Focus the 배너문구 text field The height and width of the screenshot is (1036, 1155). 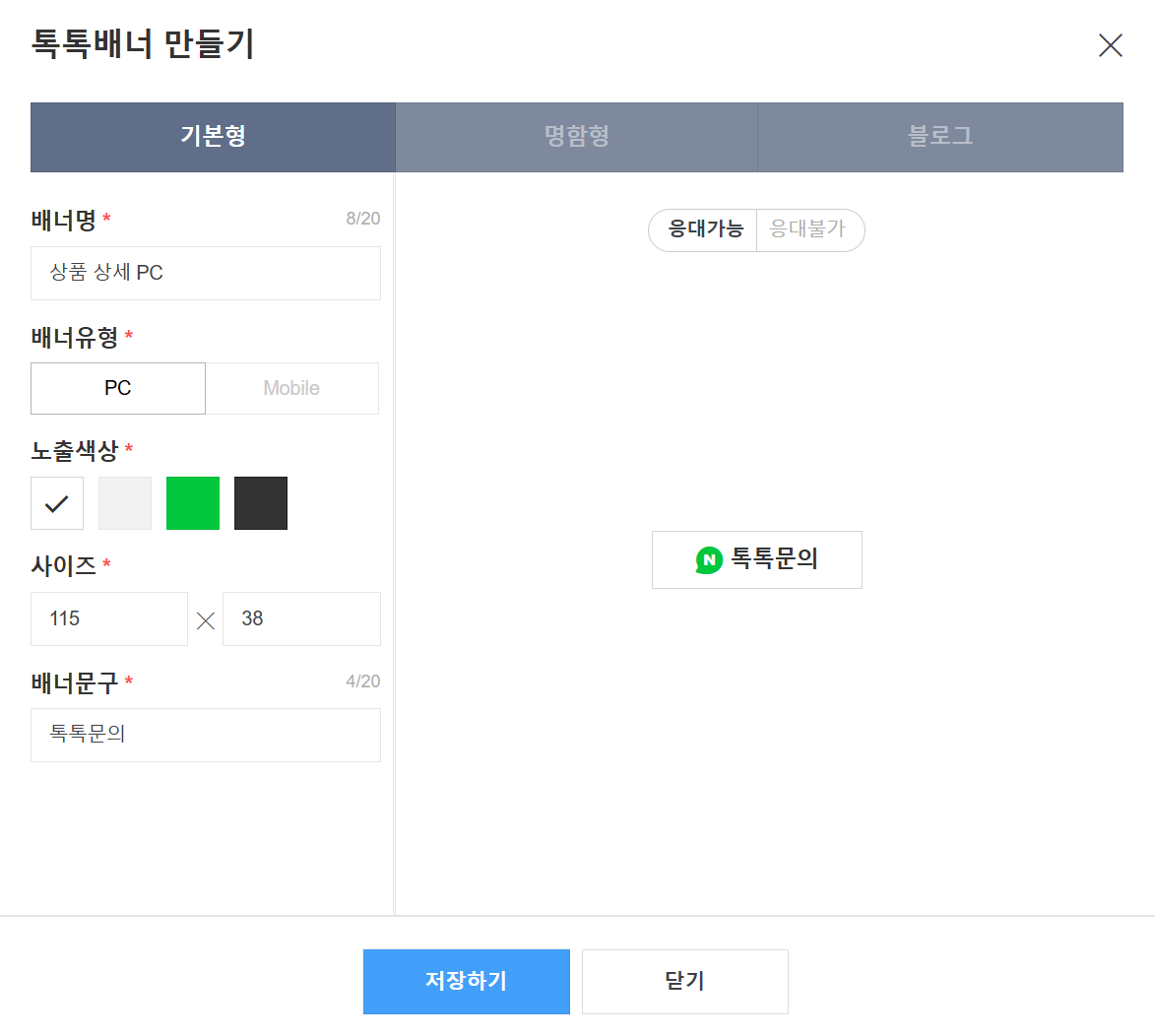(x=206, y=735)
